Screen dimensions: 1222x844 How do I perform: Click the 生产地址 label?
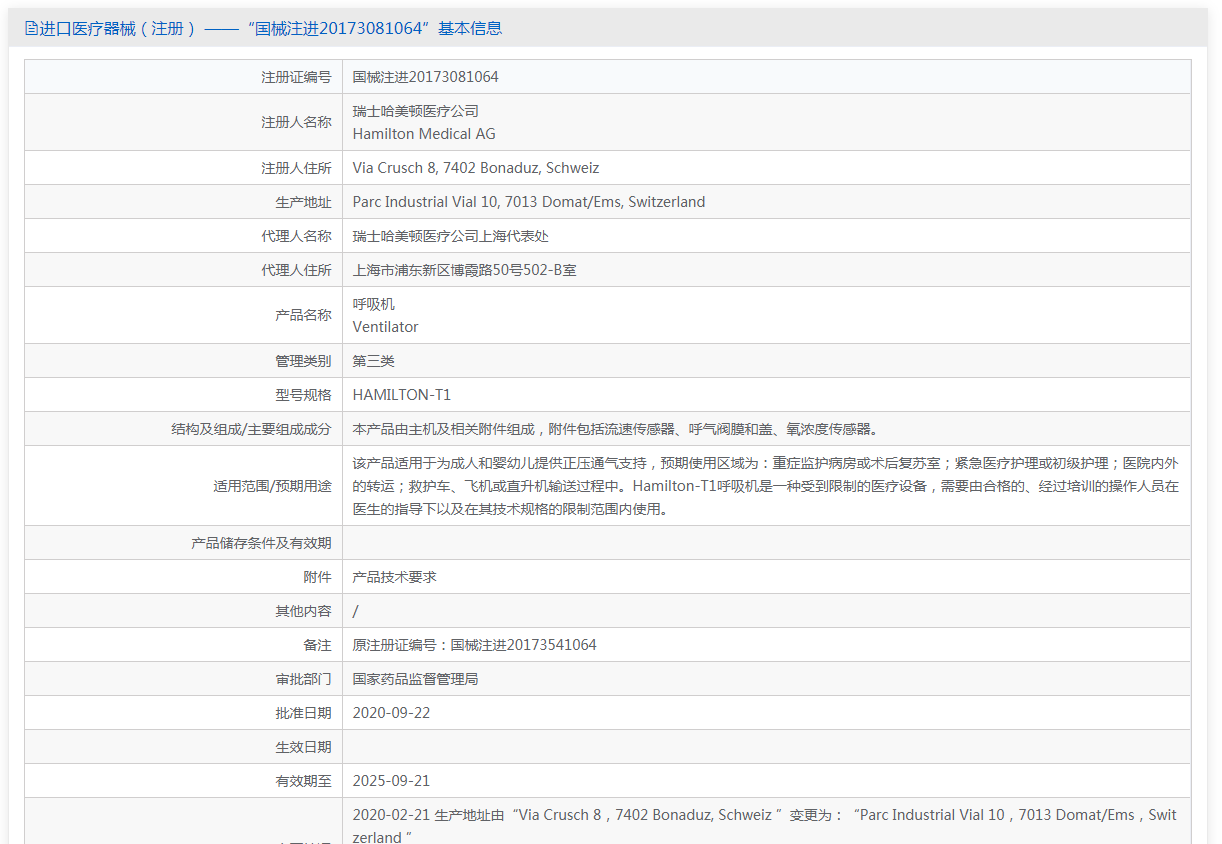[x=303, y=202]
